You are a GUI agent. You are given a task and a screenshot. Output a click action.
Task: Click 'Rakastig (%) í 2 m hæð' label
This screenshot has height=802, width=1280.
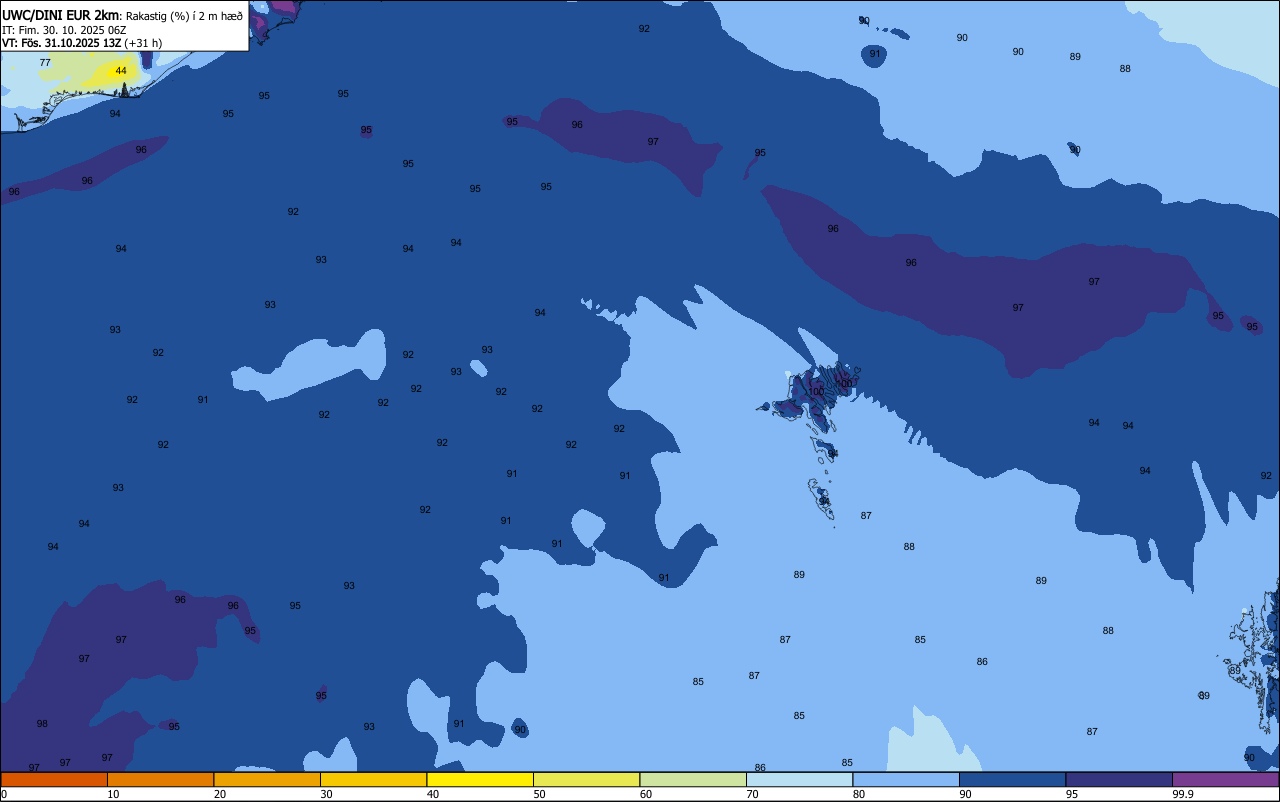tap(184, 16)
